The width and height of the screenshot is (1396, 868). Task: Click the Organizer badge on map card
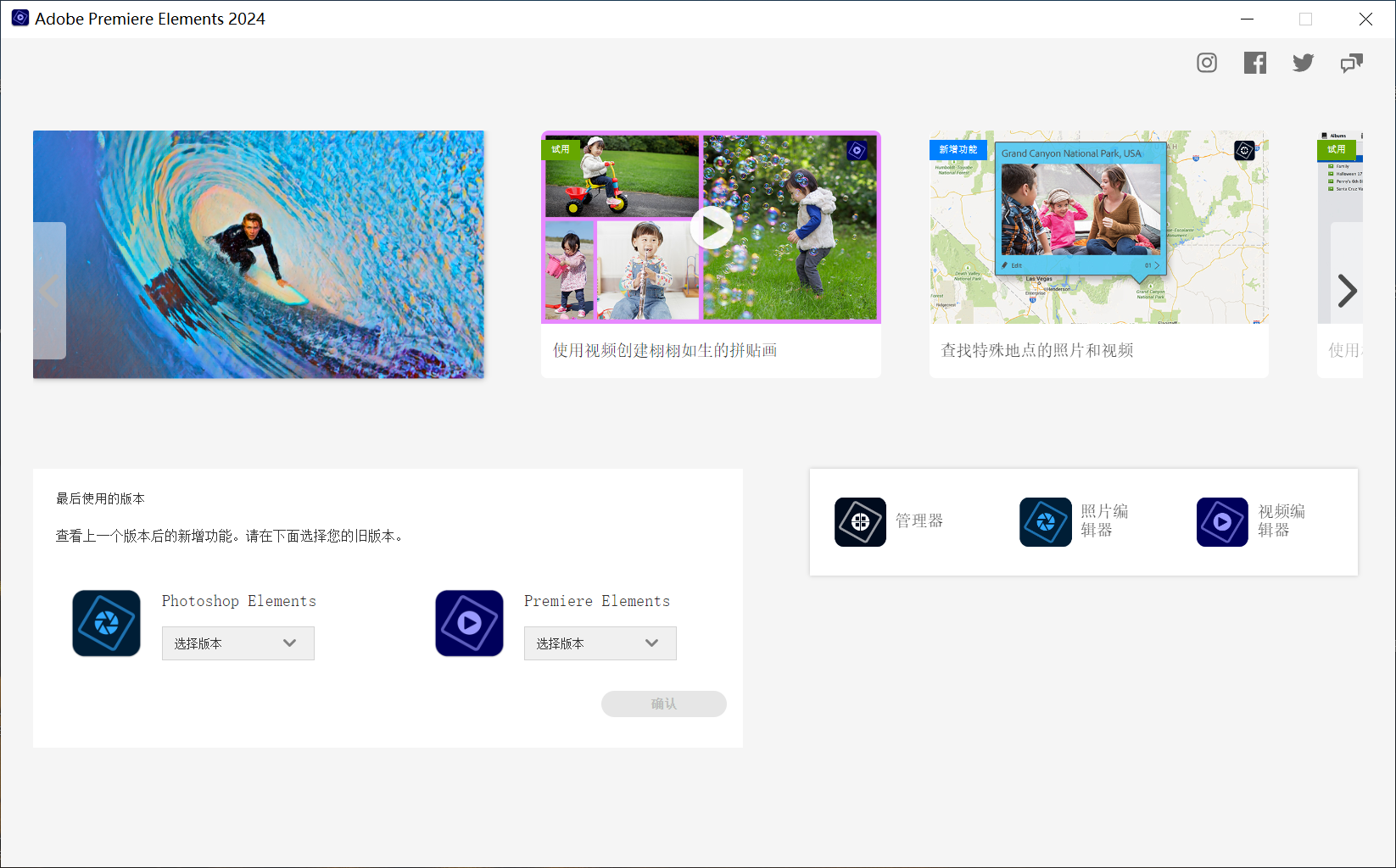click(1244, 151)
